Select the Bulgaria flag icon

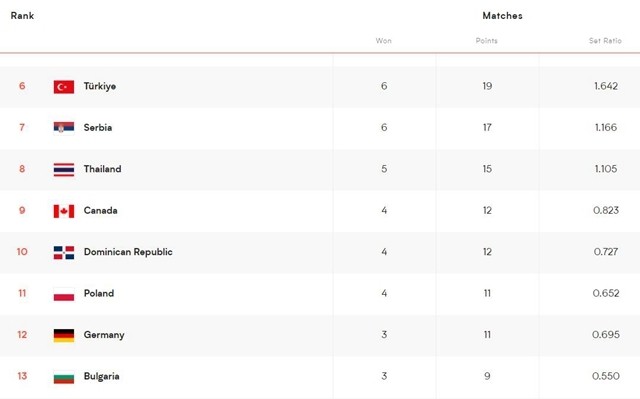click(64, 377)
